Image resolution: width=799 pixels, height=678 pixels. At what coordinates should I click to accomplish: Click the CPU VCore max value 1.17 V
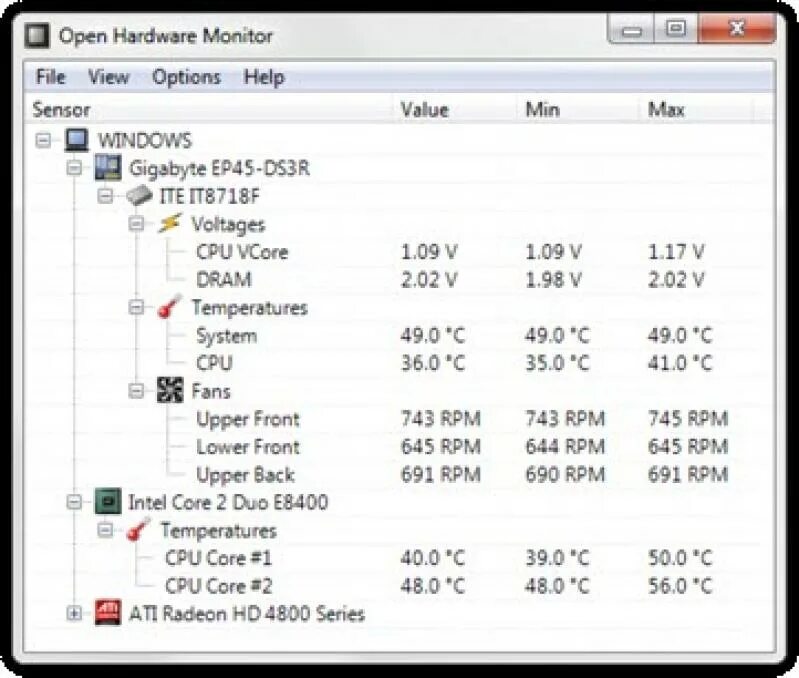point(676,252)
